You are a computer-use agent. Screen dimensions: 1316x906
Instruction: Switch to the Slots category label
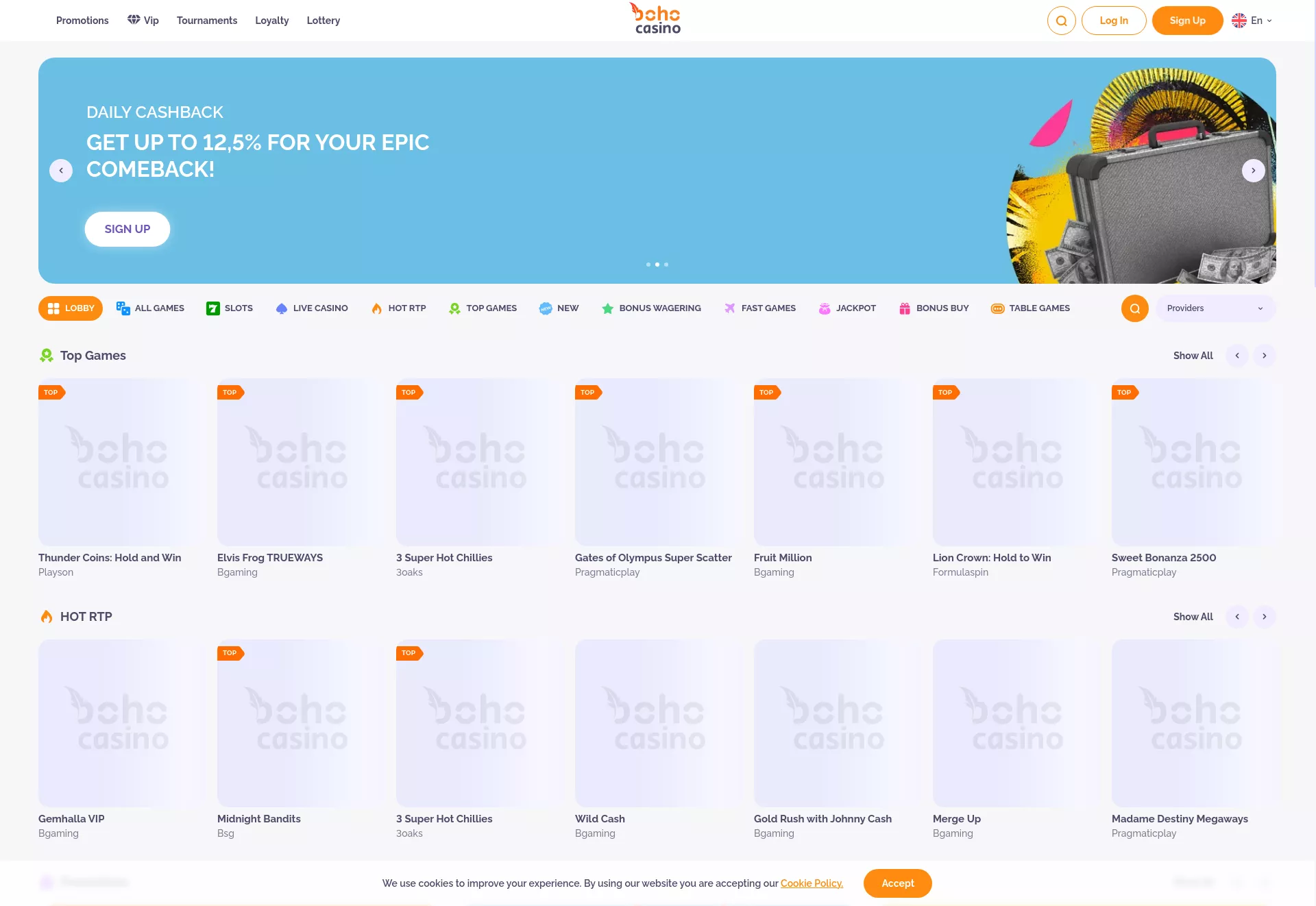239,308
